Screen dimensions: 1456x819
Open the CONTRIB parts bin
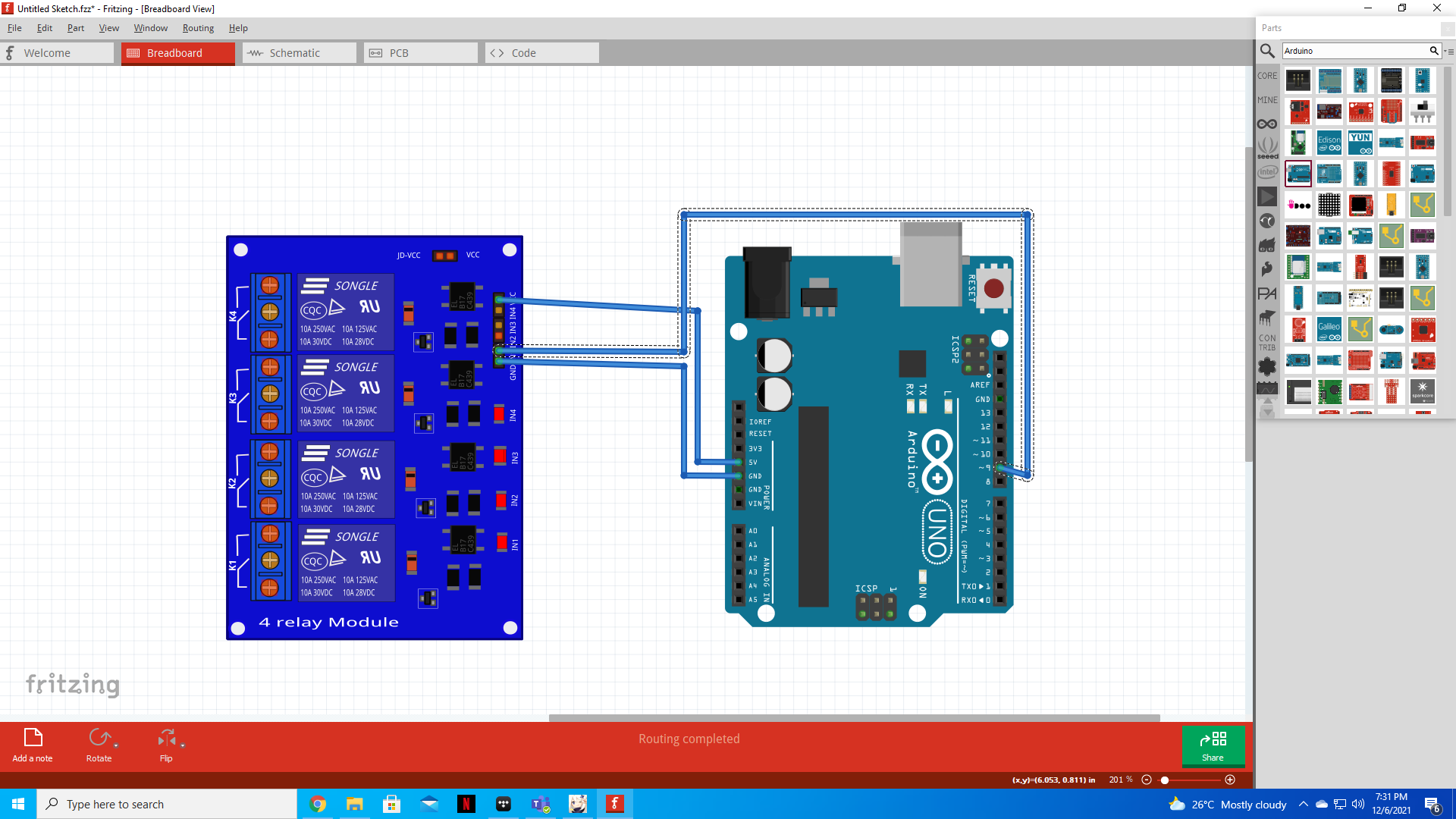[1267, 343]
